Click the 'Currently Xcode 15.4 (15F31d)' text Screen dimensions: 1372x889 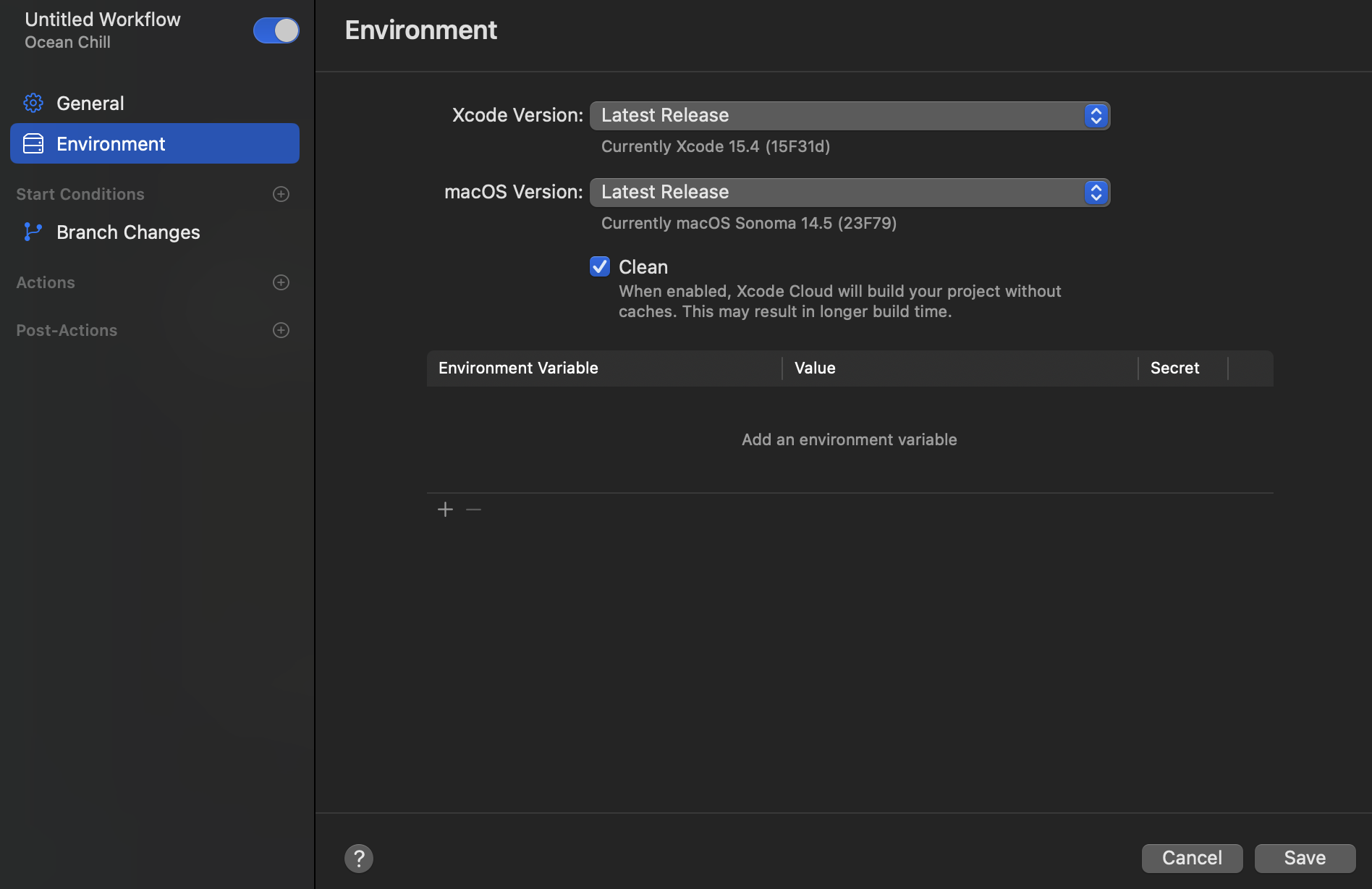click(716, 146)
